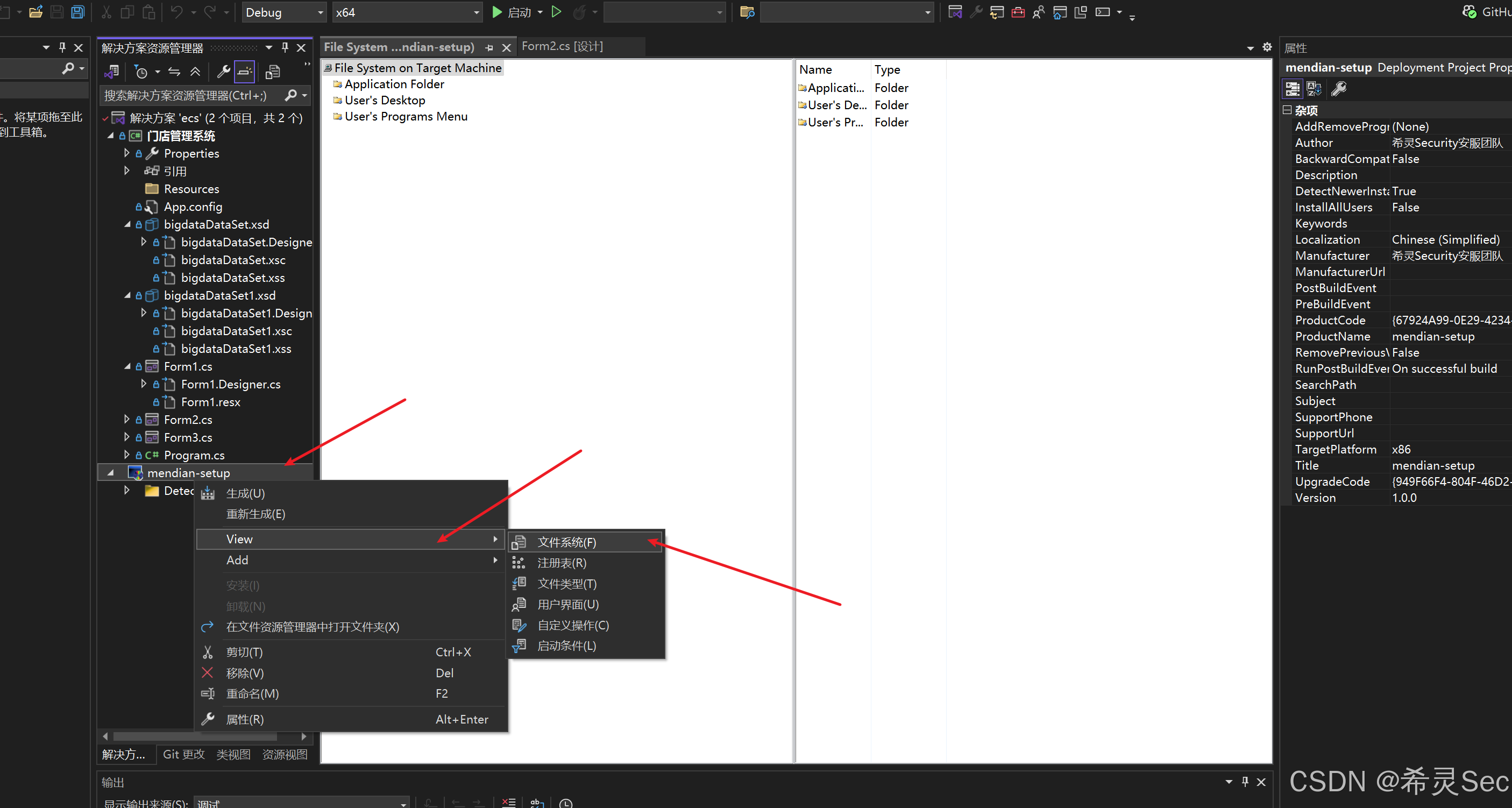Screen dimensions: 1512x808
Task: Select 注册表(R) in View submenu
Action: click(x=562, y=563)
